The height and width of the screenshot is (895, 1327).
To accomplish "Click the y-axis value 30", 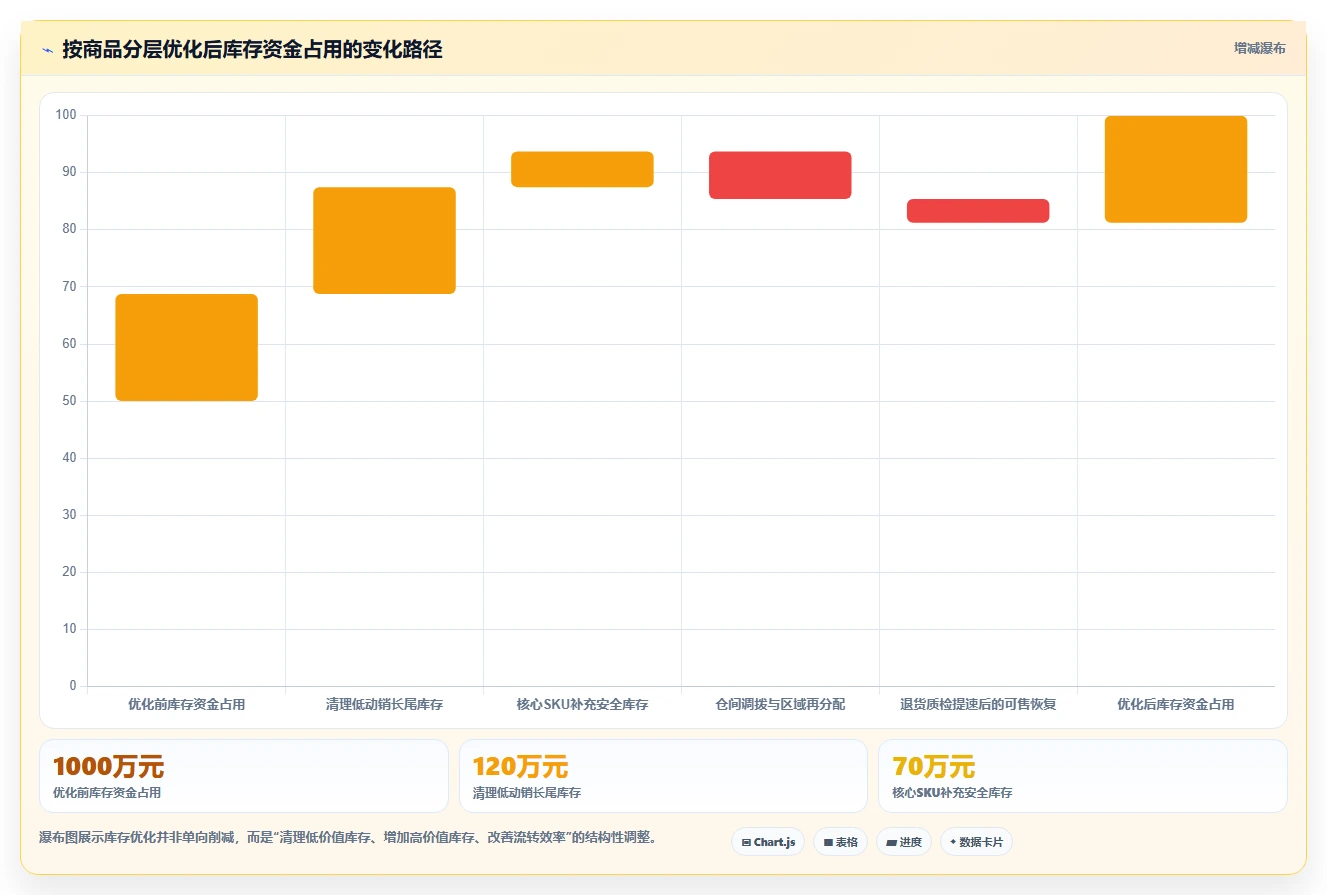I will point(69,514).
